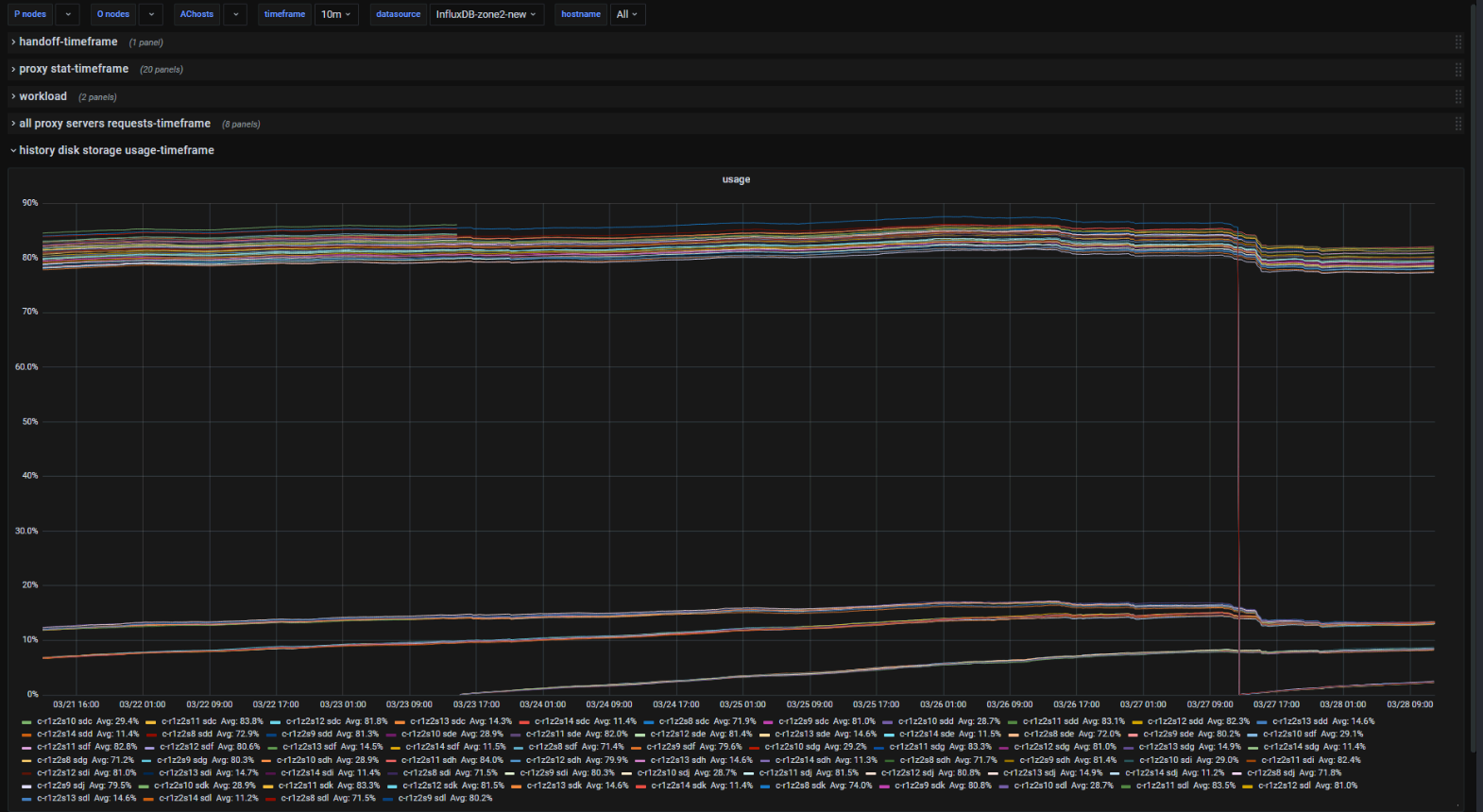Click the proxy stat-timeframe row drag handle
This screenshot has height=812, width=1483.
[1457, 69]
